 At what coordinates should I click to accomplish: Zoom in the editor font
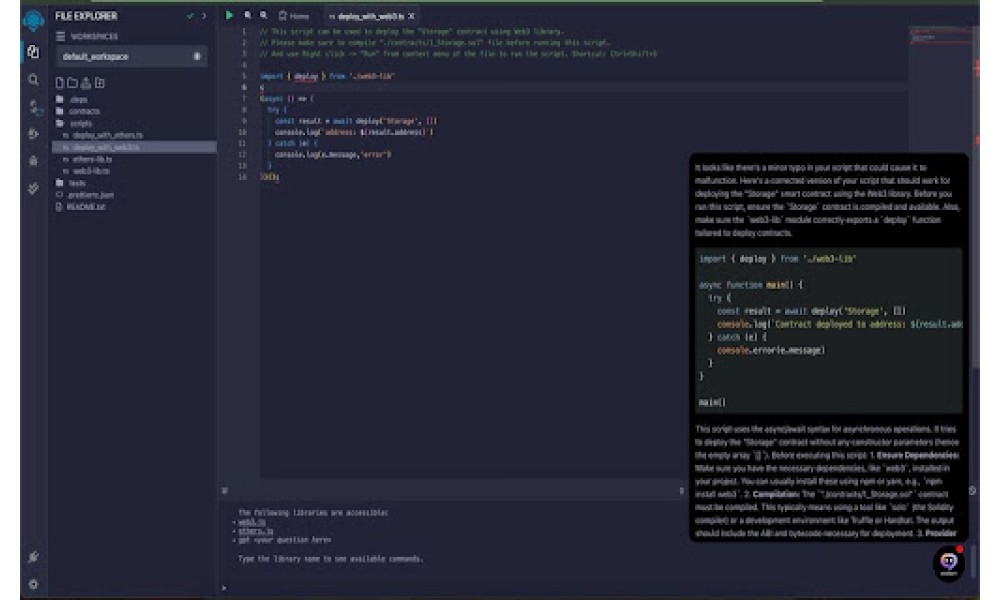(263, 15)
